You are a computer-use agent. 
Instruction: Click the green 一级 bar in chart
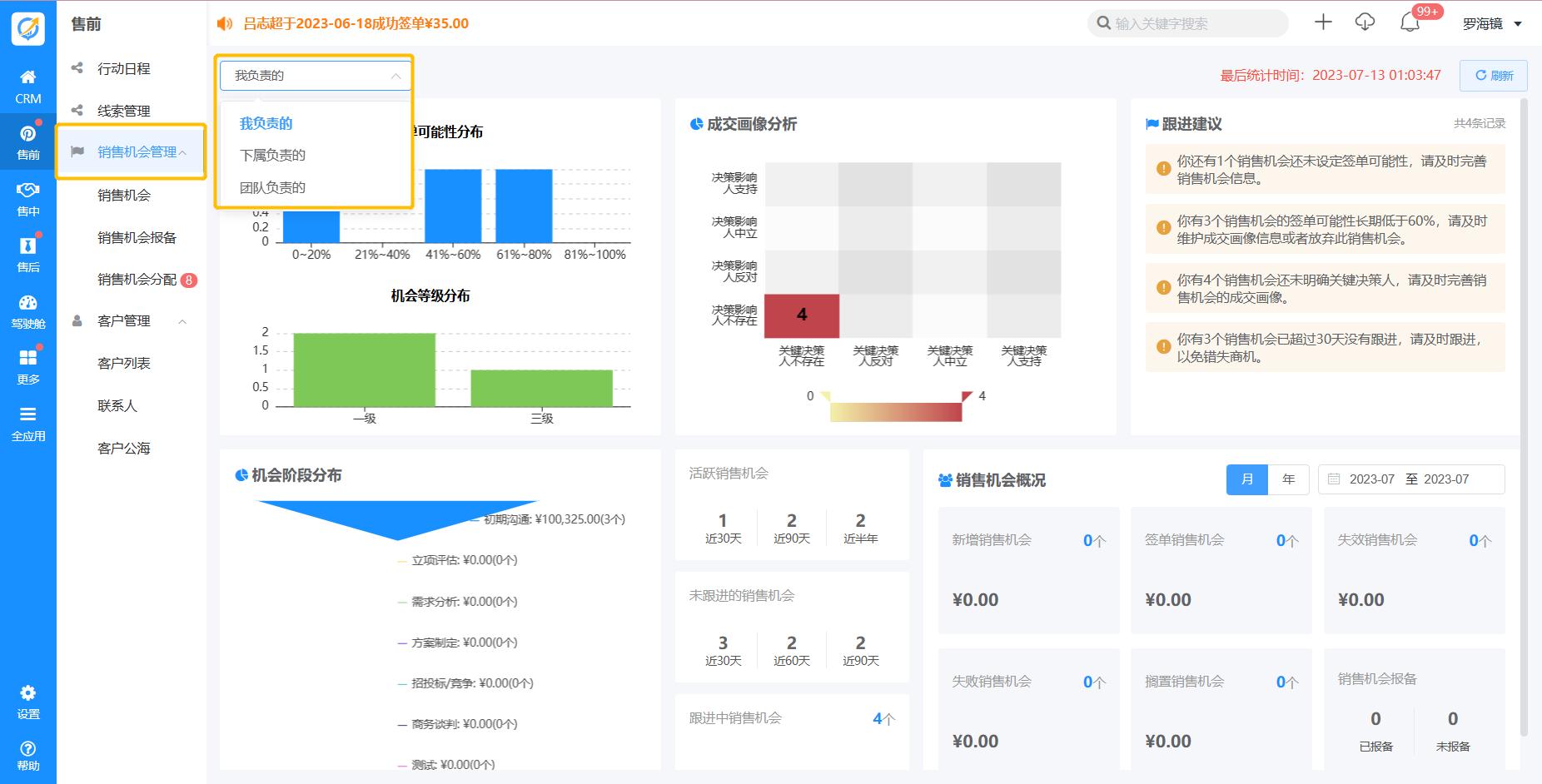point(364,370)
